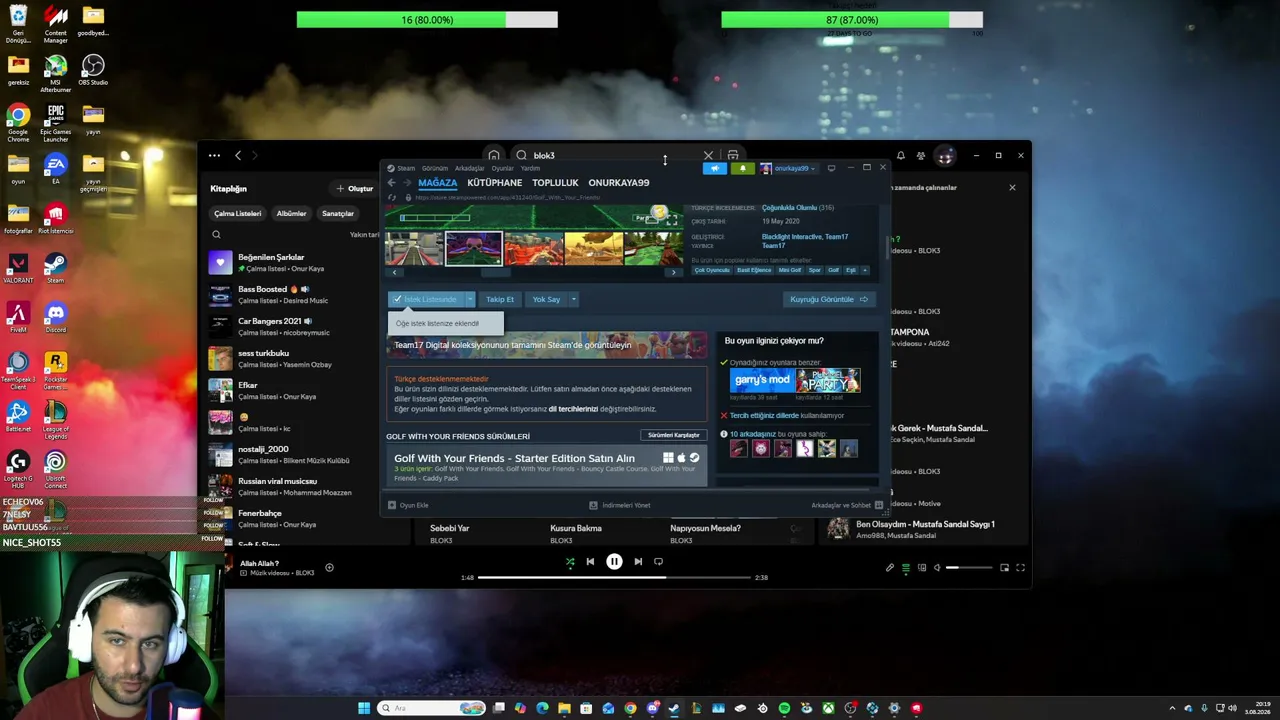This screenshot has width=1280, height=720.
Task: Open the ONURKAYA99 profile tab in Steam
Action: click(618, 183)
